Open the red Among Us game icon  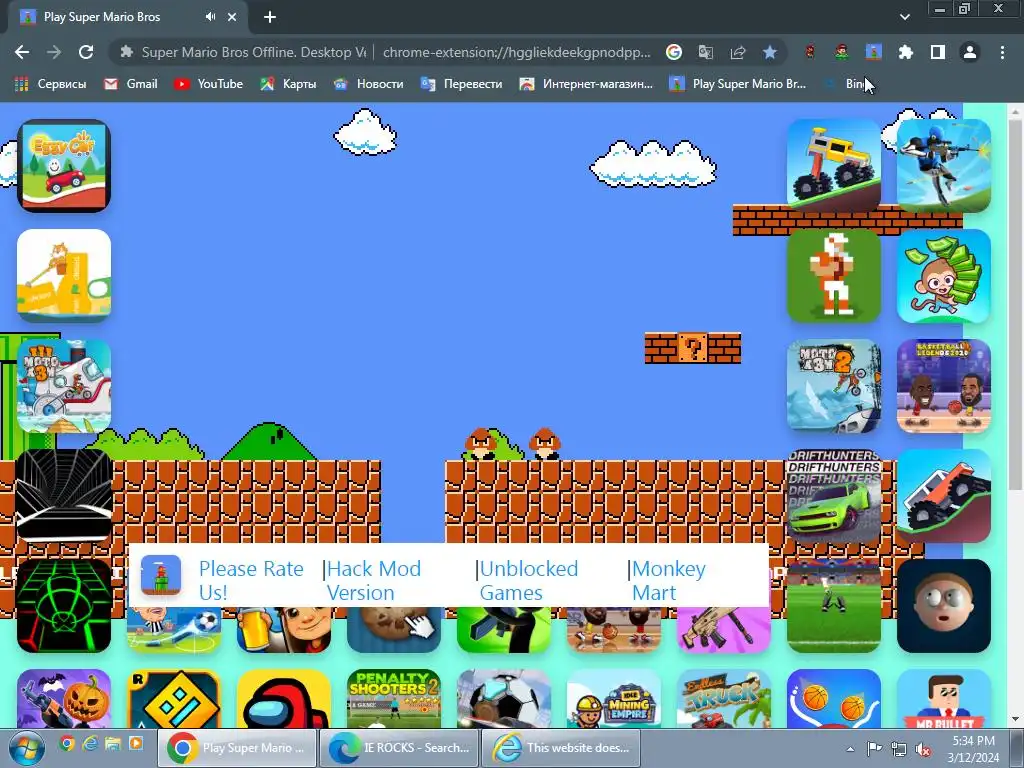pyautogui.click(x=284, y=699)
